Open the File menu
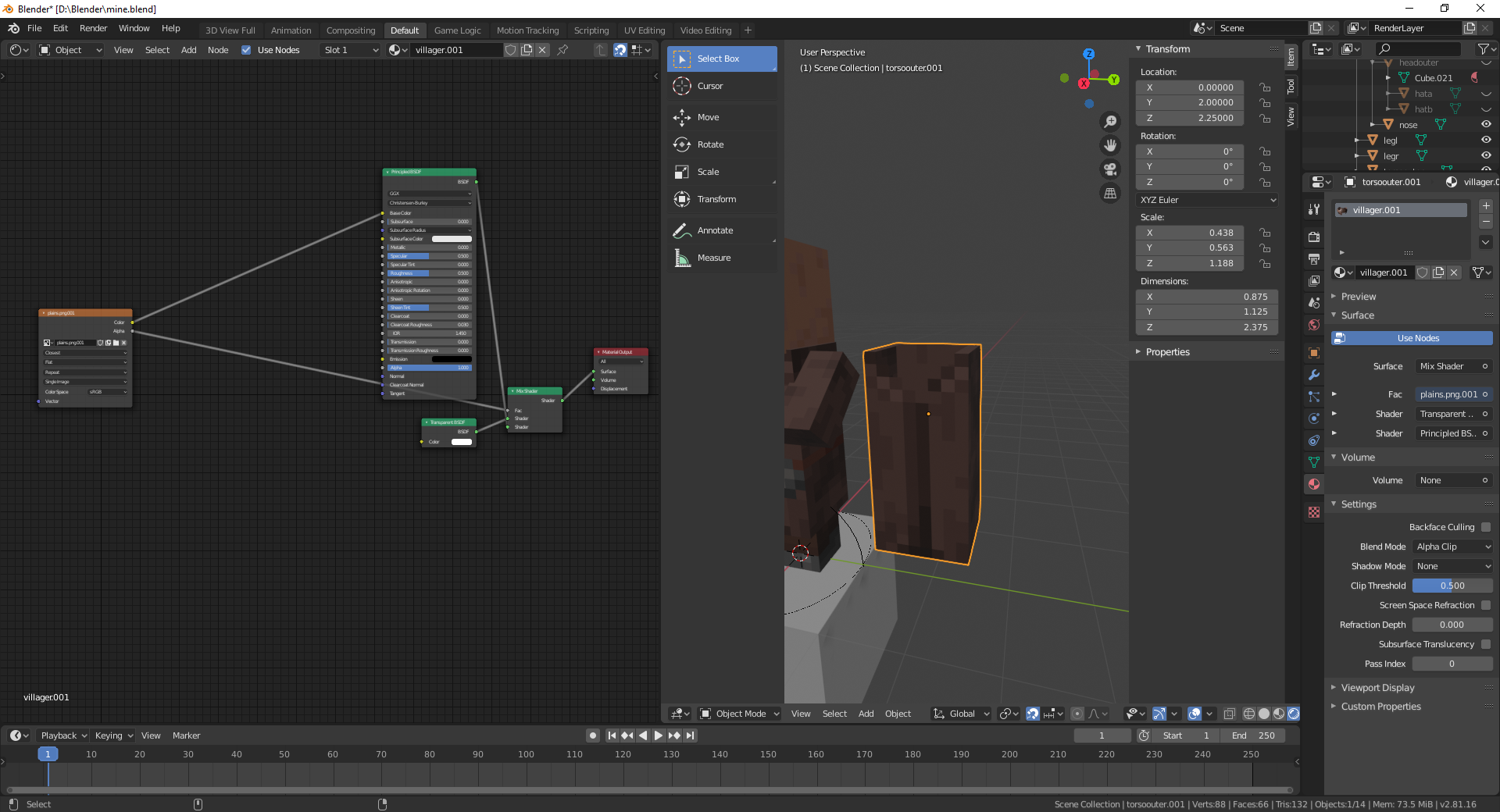1500x812 pixels. pos(34,28)
